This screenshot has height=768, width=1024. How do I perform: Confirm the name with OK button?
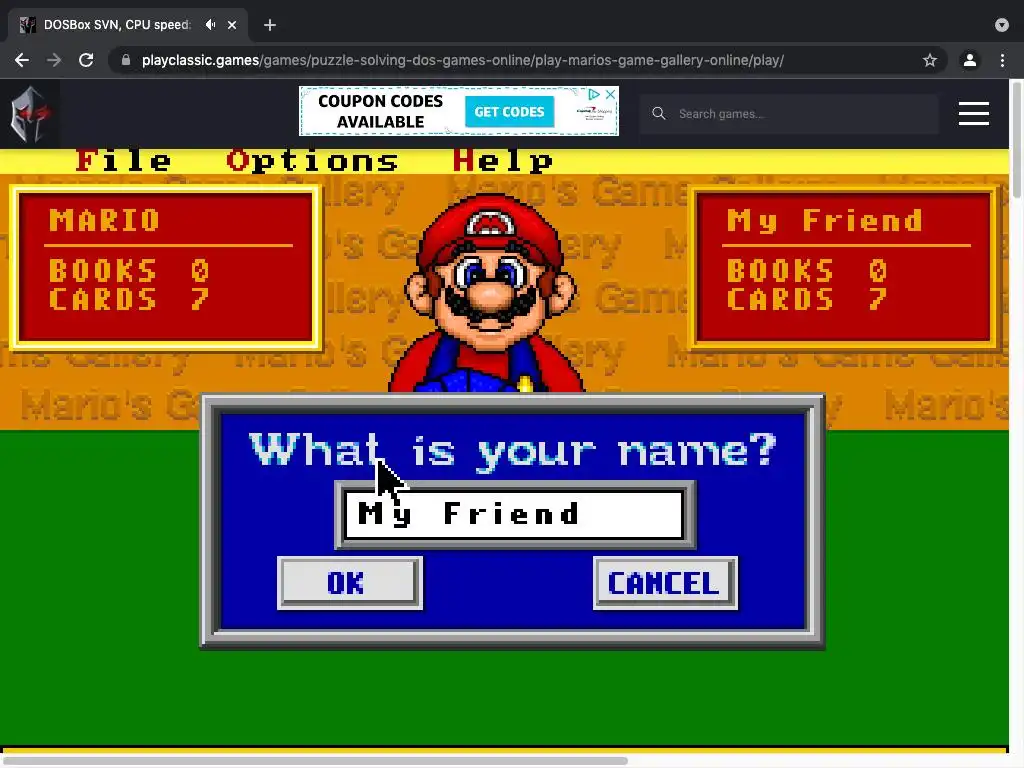coord(350,583)
